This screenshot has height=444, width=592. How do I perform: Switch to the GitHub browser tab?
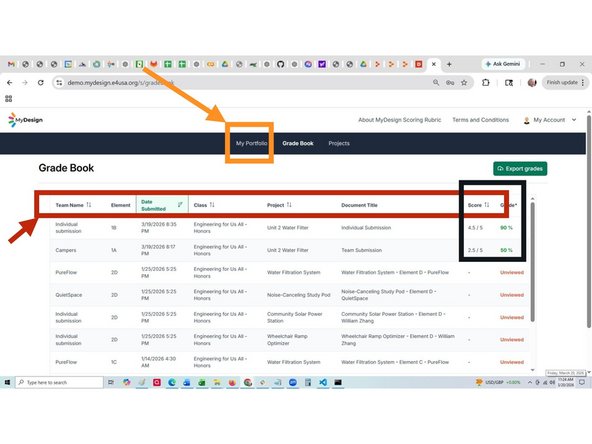(281, 64)
